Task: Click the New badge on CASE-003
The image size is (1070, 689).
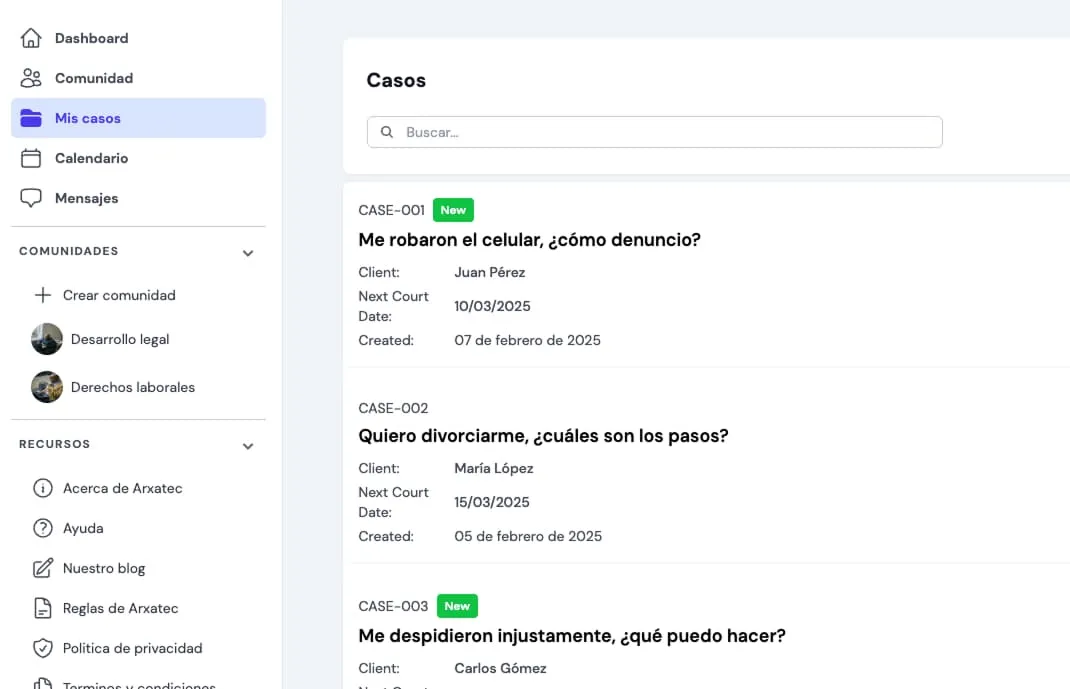Action: (457, 606)
